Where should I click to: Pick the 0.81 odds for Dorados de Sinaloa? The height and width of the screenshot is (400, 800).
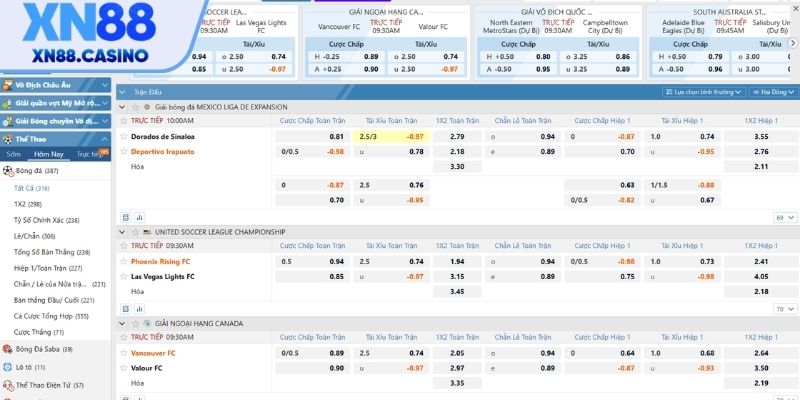337,136
